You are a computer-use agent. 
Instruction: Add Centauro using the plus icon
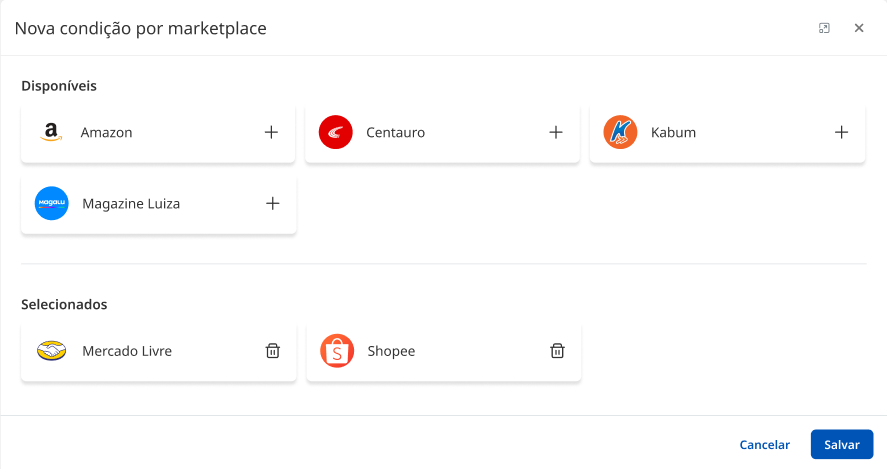[x=556, y=132]
